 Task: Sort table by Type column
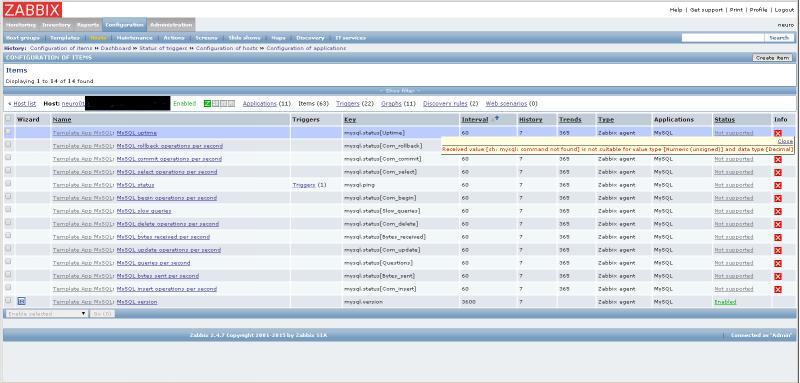pos(606,119)
